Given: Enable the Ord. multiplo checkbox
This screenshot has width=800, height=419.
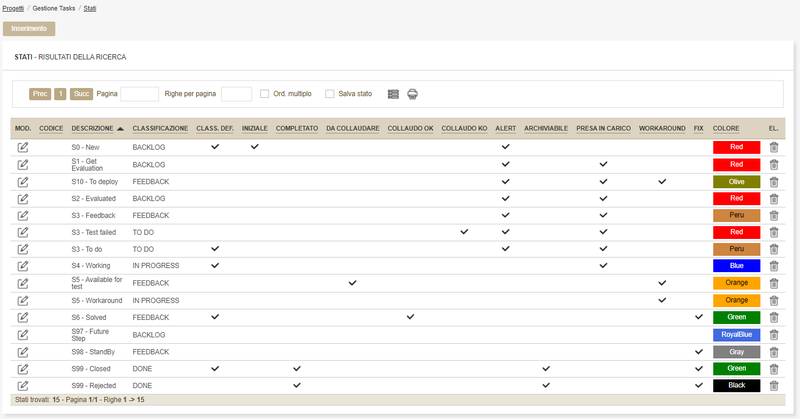Looking at the screenshot, I should (x=264, y=94).
